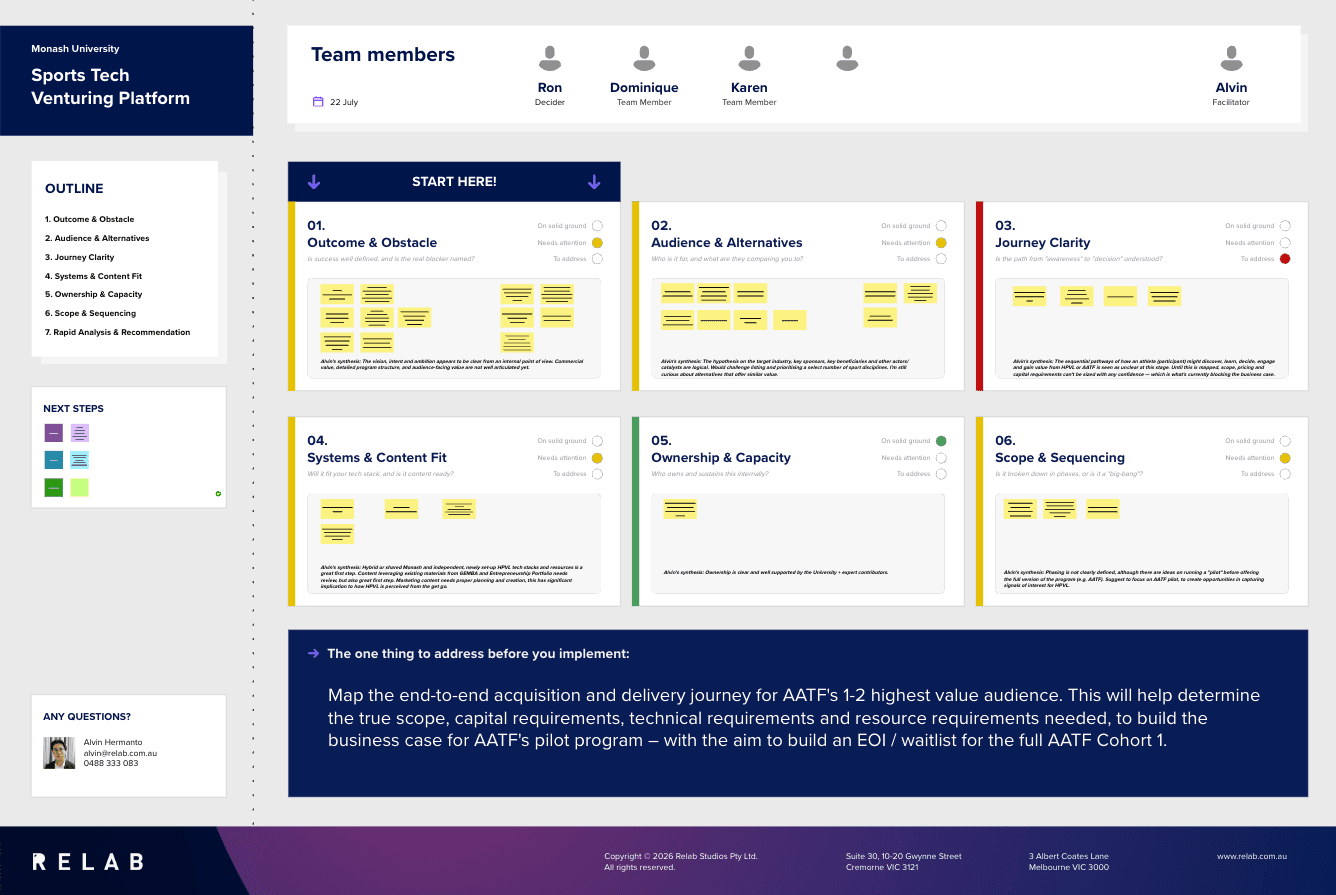Click the '3 Albert Coates Lane' address
The image size is (1336, 895).
click(1069, 856)
